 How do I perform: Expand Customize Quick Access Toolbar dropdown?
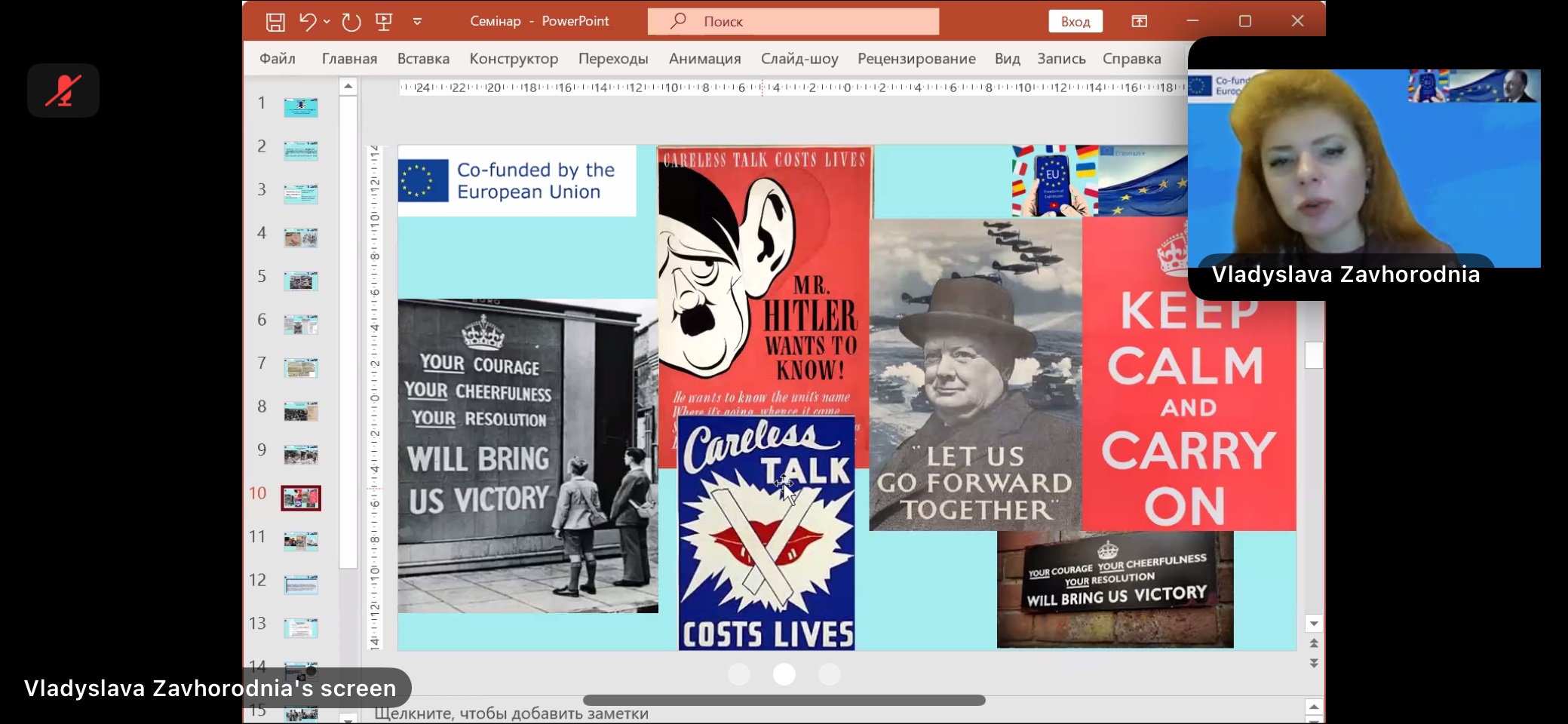click(417, 22)
